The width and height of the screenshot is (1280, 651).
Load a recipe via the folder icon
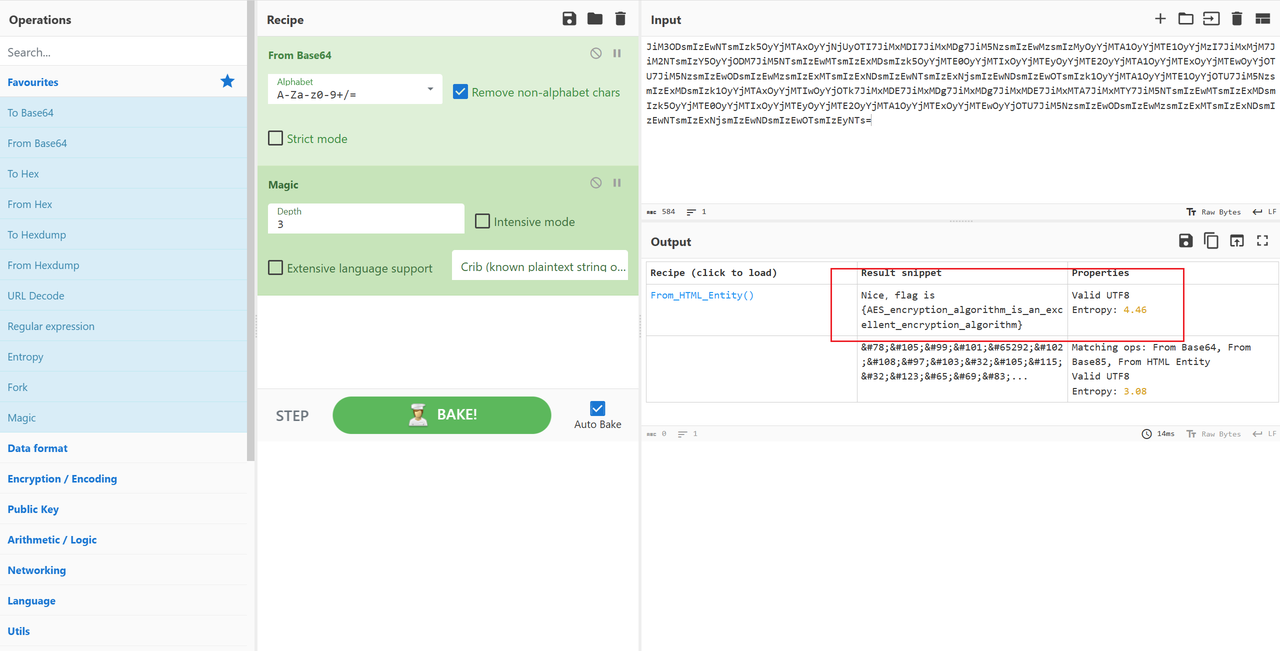coord(595,19)
